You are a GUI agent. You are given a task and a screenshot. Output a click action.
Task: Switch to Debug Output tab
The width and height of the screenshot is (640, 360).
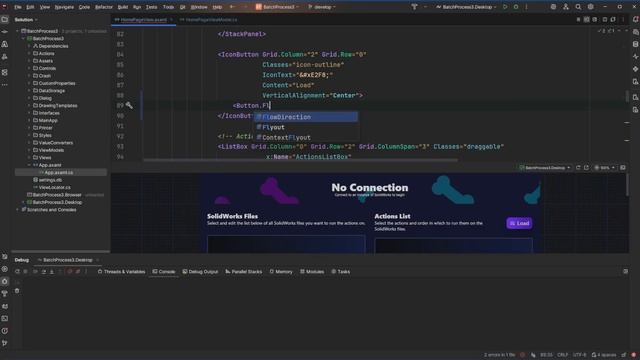click(x=200, y=271)
